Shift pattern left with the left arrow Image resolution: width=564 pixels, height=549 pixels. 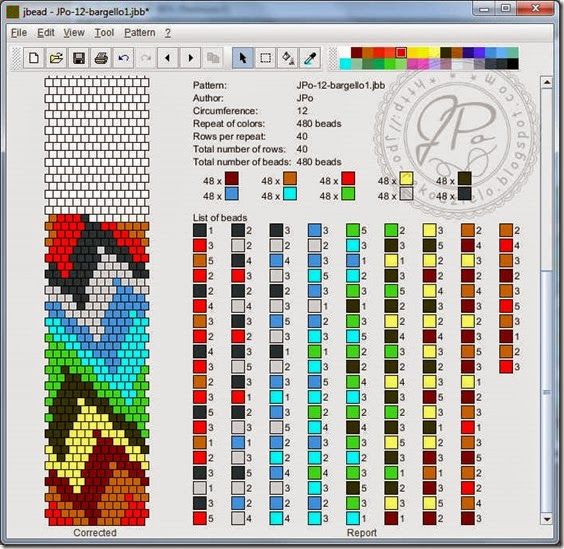click(x=168, y=58)
